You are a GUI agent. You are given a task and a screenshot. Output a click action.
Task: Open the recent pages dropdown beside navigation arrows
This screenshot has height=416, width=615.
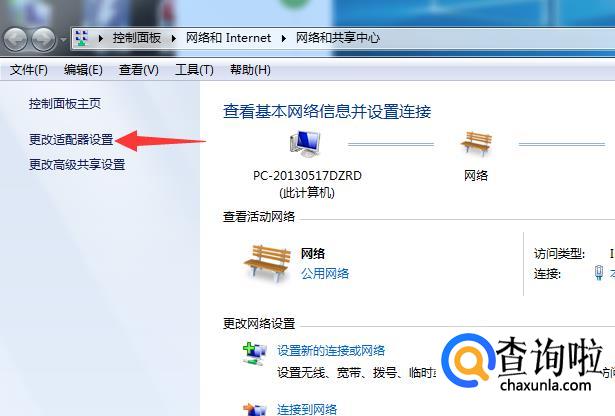click(x=64, y=40)
